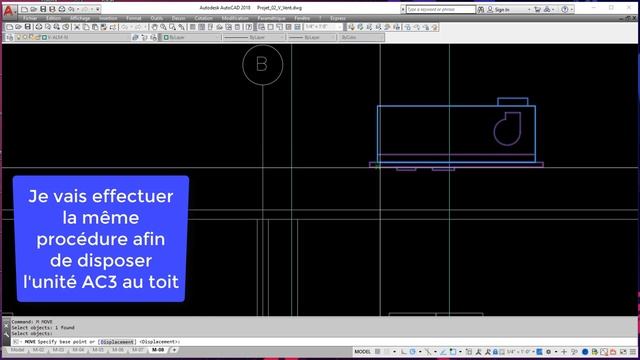Open the QuickCalc calculator icon

(238, 27)
